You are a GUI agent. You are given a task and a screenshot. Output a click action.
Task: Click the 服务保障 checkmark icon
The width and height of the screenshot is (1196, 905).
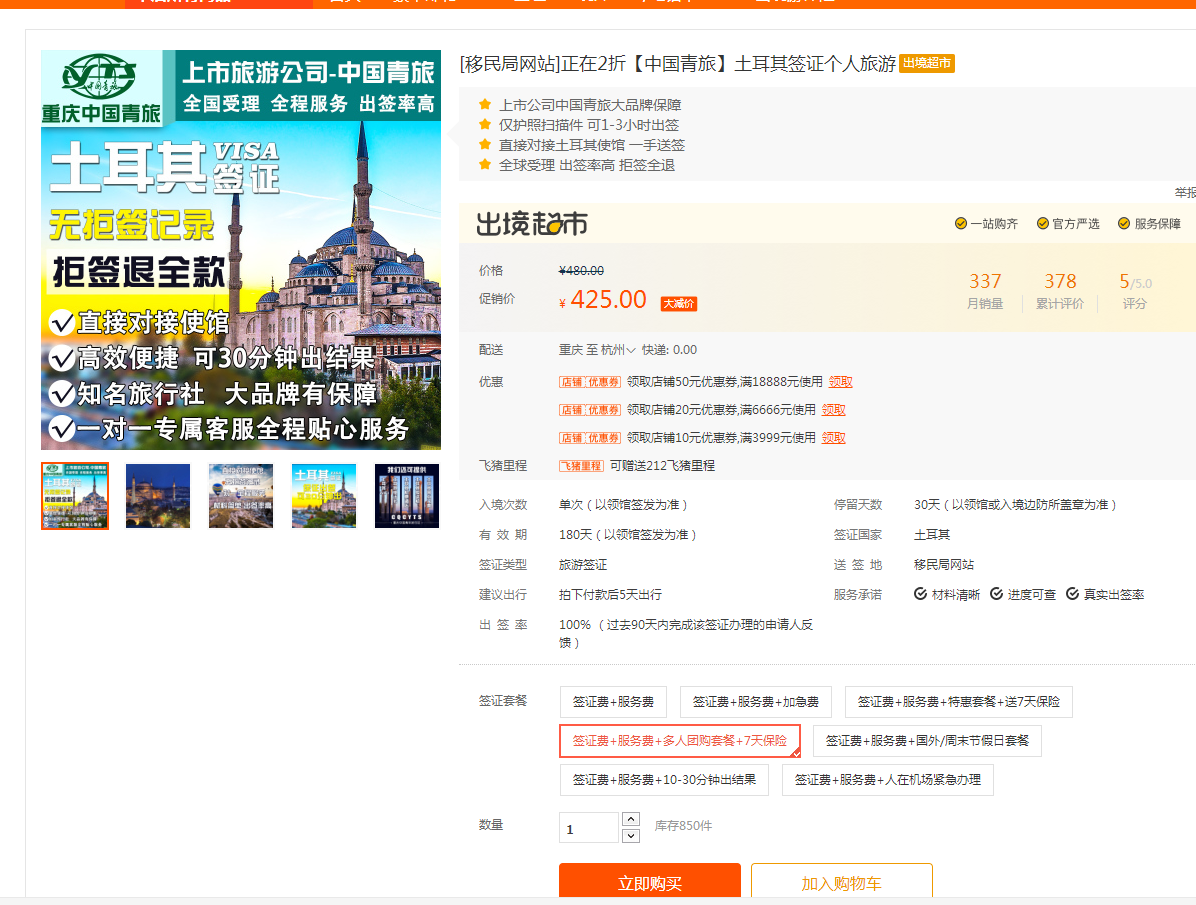click(x=1124, y=224)
